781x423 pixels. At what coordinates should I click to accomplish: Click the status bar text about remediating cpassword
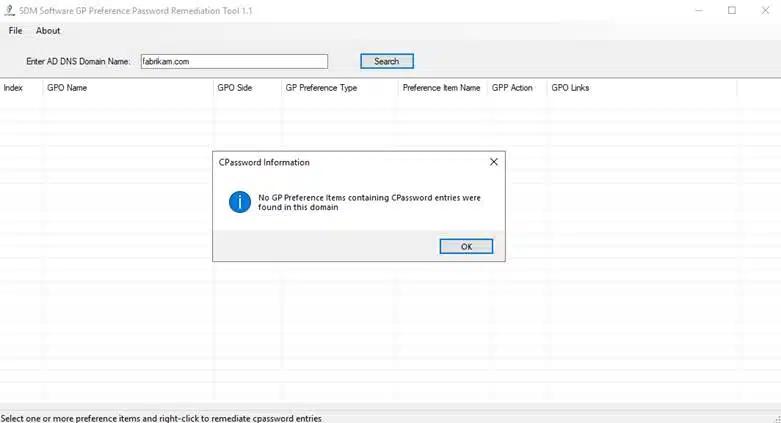pos(161,419)
